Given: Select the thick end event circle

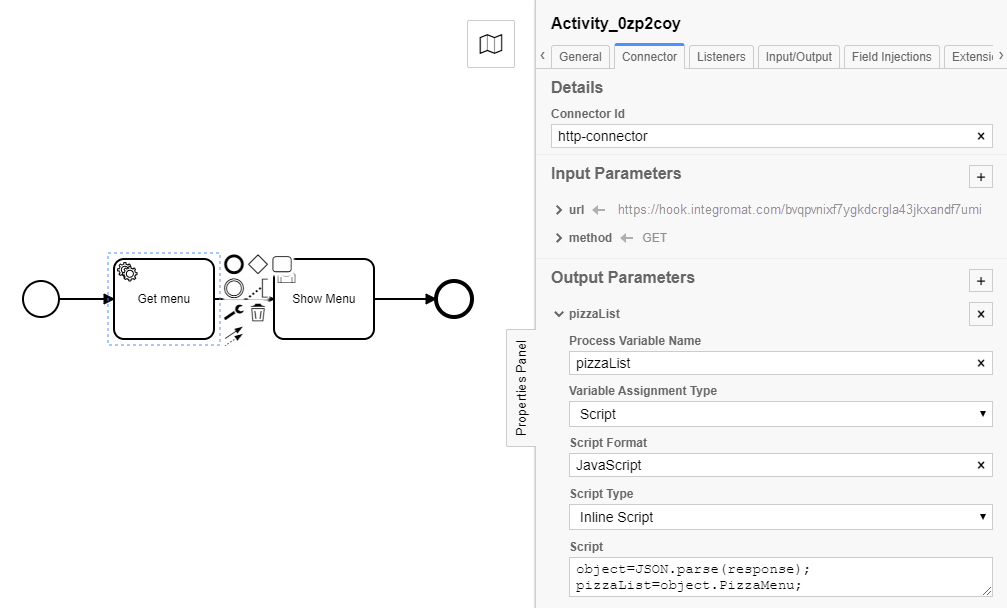Looking at the screenshot, I should (454, 299).
